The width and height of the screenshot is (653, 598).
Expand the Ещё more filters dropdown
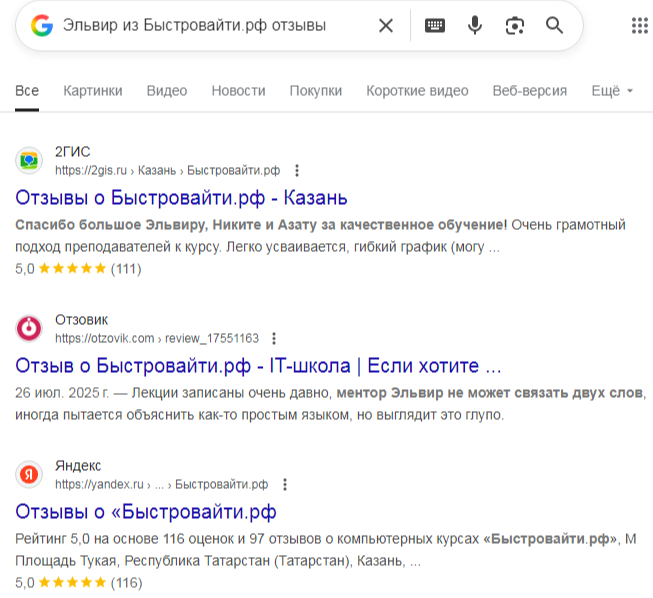[612, 91]
